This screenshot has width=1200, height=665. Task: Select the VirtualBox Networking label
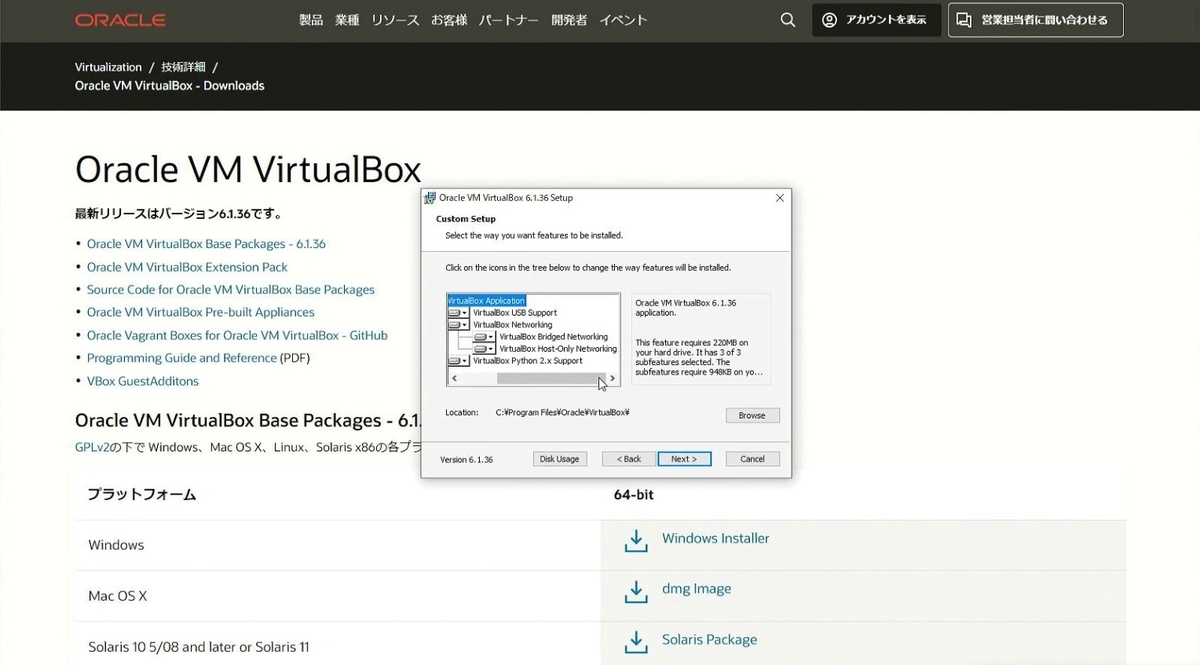coord(512,325)
